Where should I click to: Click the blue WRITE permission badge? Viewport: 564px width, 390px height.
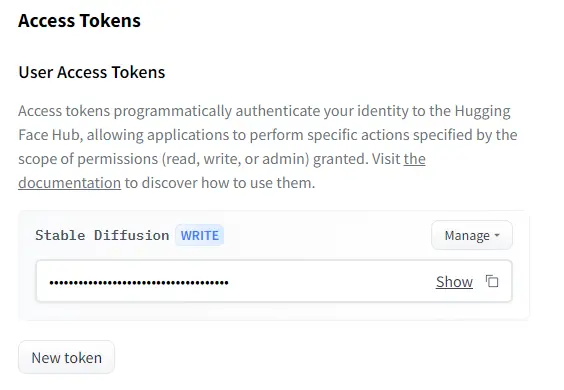pyautogui.click(x=200, y=235)
